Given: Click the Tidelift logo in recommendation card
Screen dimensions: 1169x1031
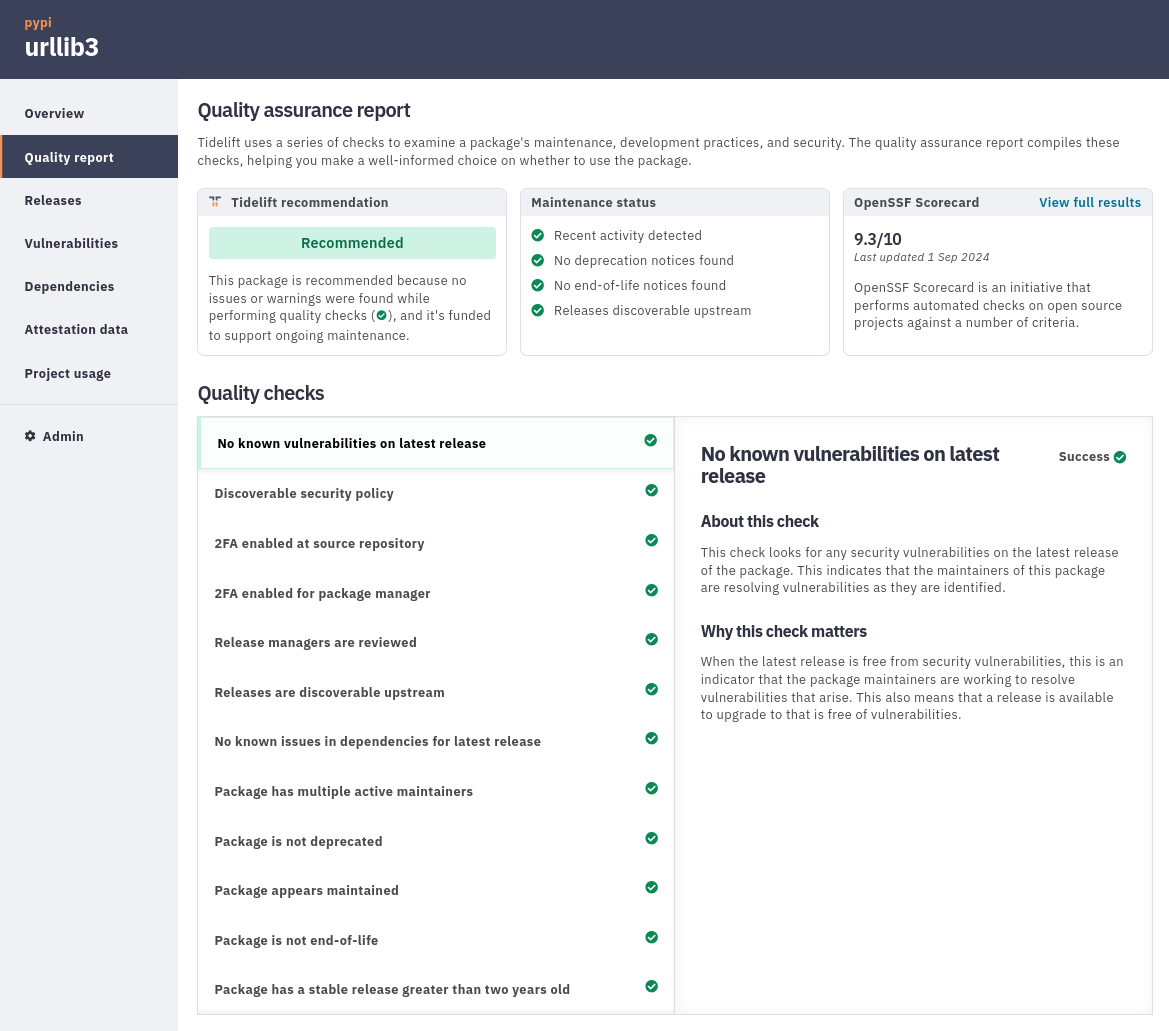Looking at the screenshot, I should tap(214, 201).
